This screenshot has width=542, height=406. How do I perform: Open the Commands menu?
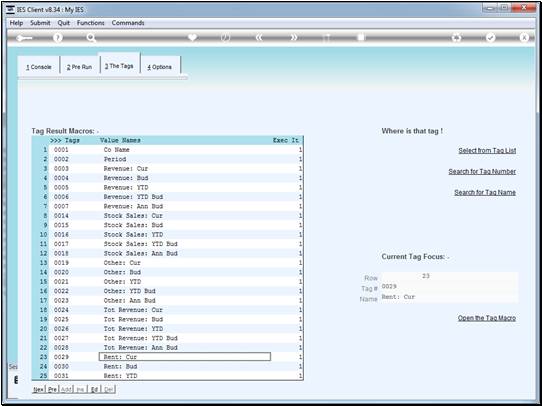[x=128, y=23]
